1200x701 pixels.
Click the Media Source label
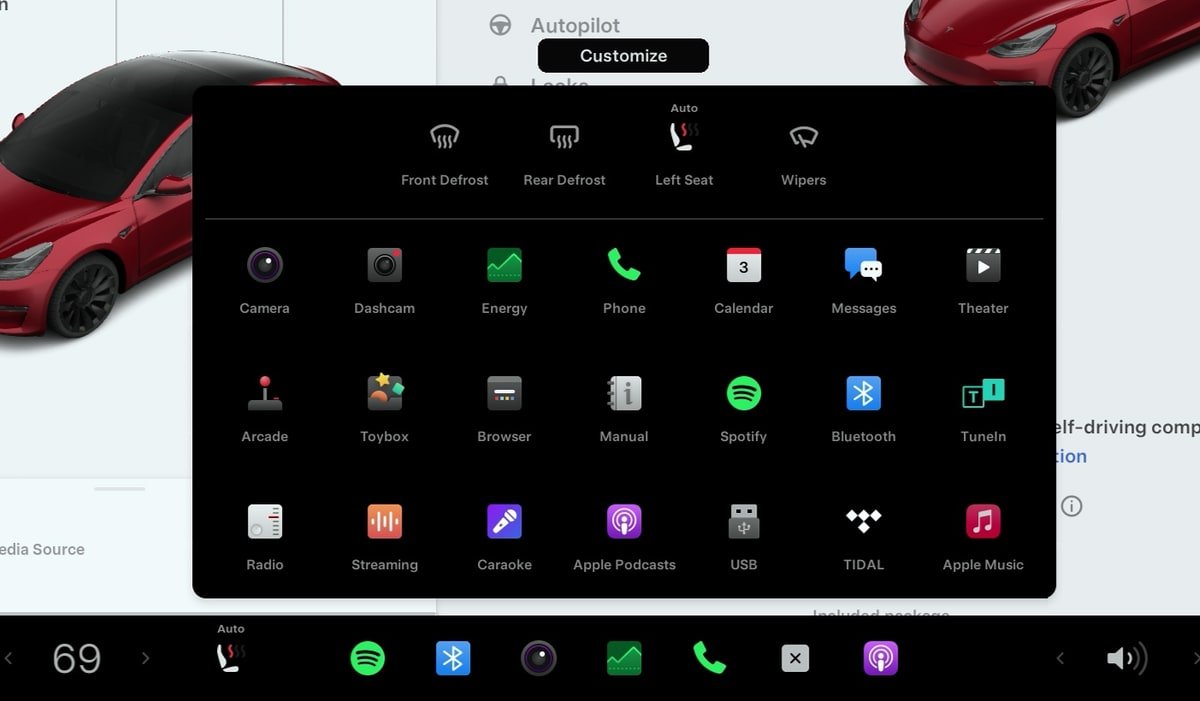pos(42,549)
